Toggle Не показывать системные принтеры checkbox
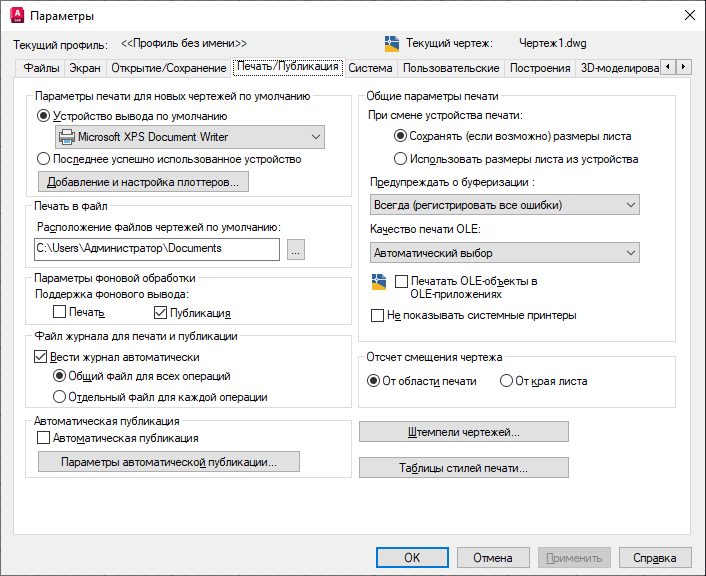The width and height of the screenshot is (706, 576). [378, 316]
